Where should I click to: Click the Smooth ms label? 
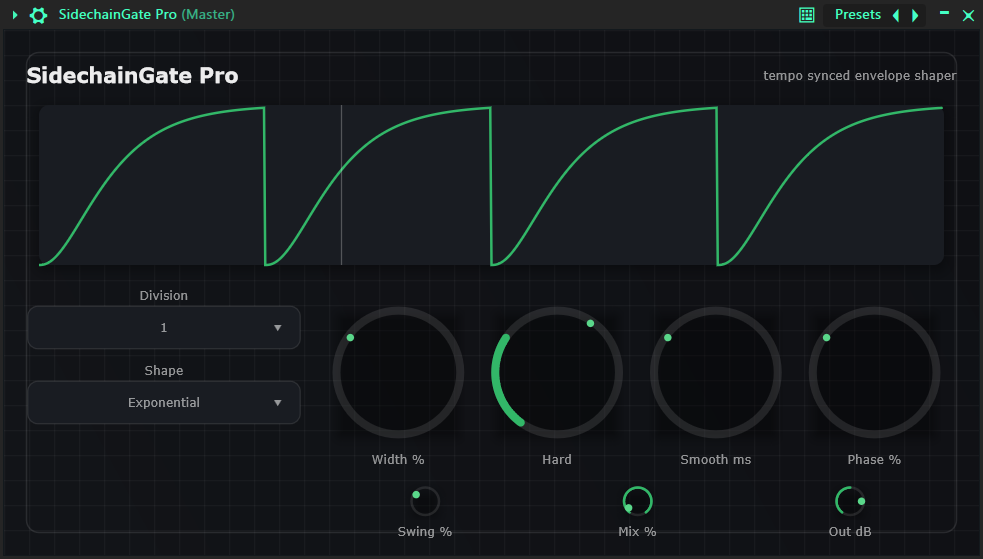715,459
